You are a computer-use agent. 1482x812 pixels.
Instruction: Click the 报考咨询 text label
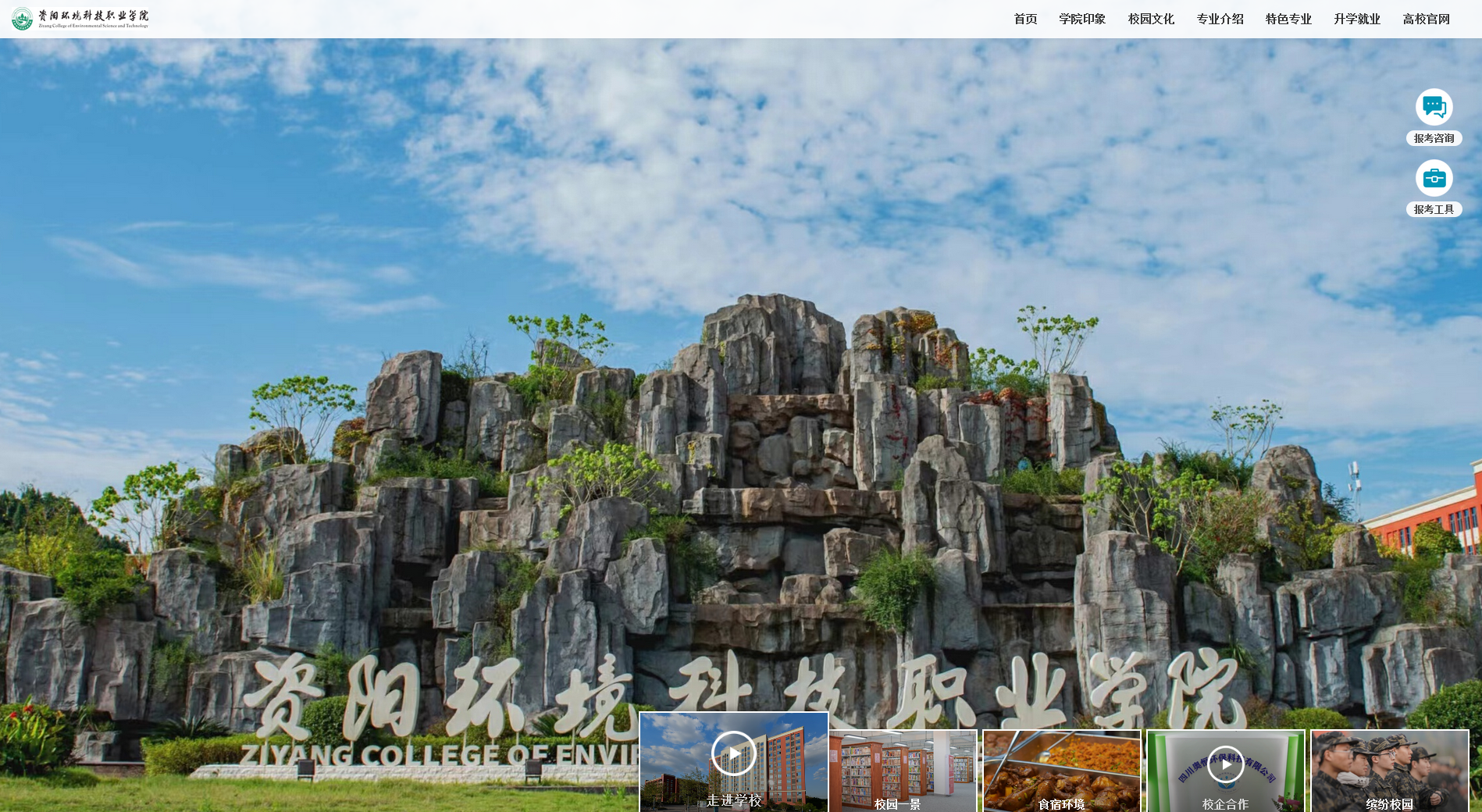tap(1434, 138)
